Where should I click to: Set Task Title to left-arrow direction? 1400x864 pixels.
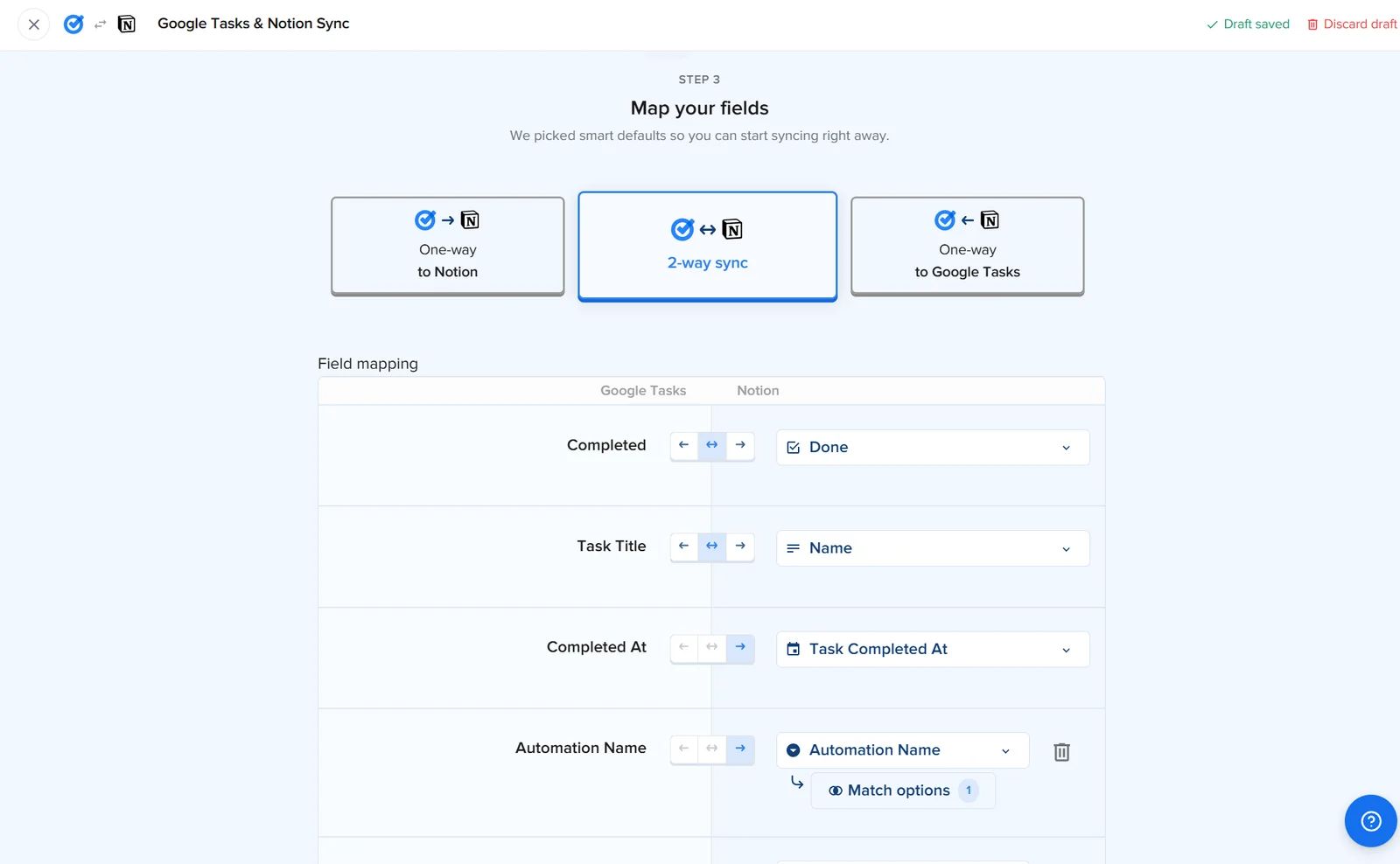point(684,546)
